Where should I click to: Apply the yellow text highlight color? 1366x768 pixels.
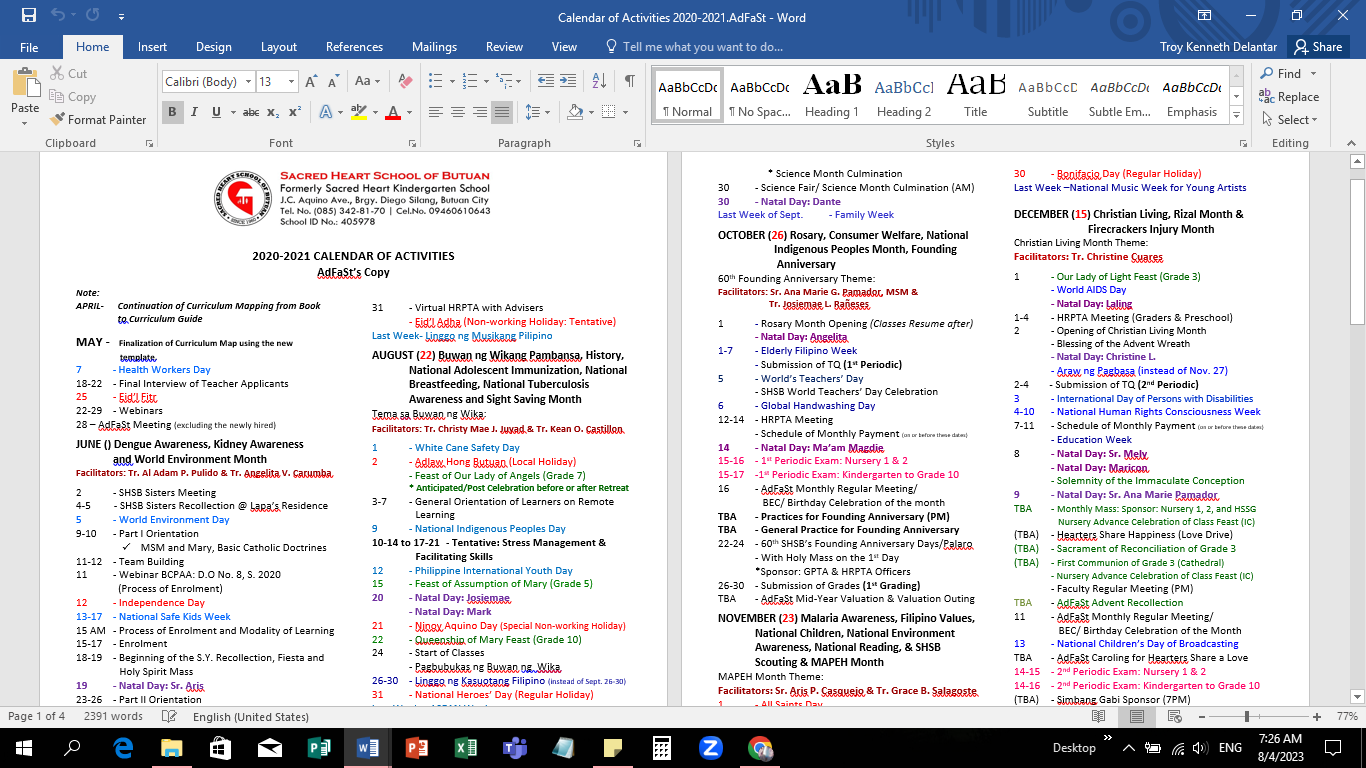coord(357,112)
